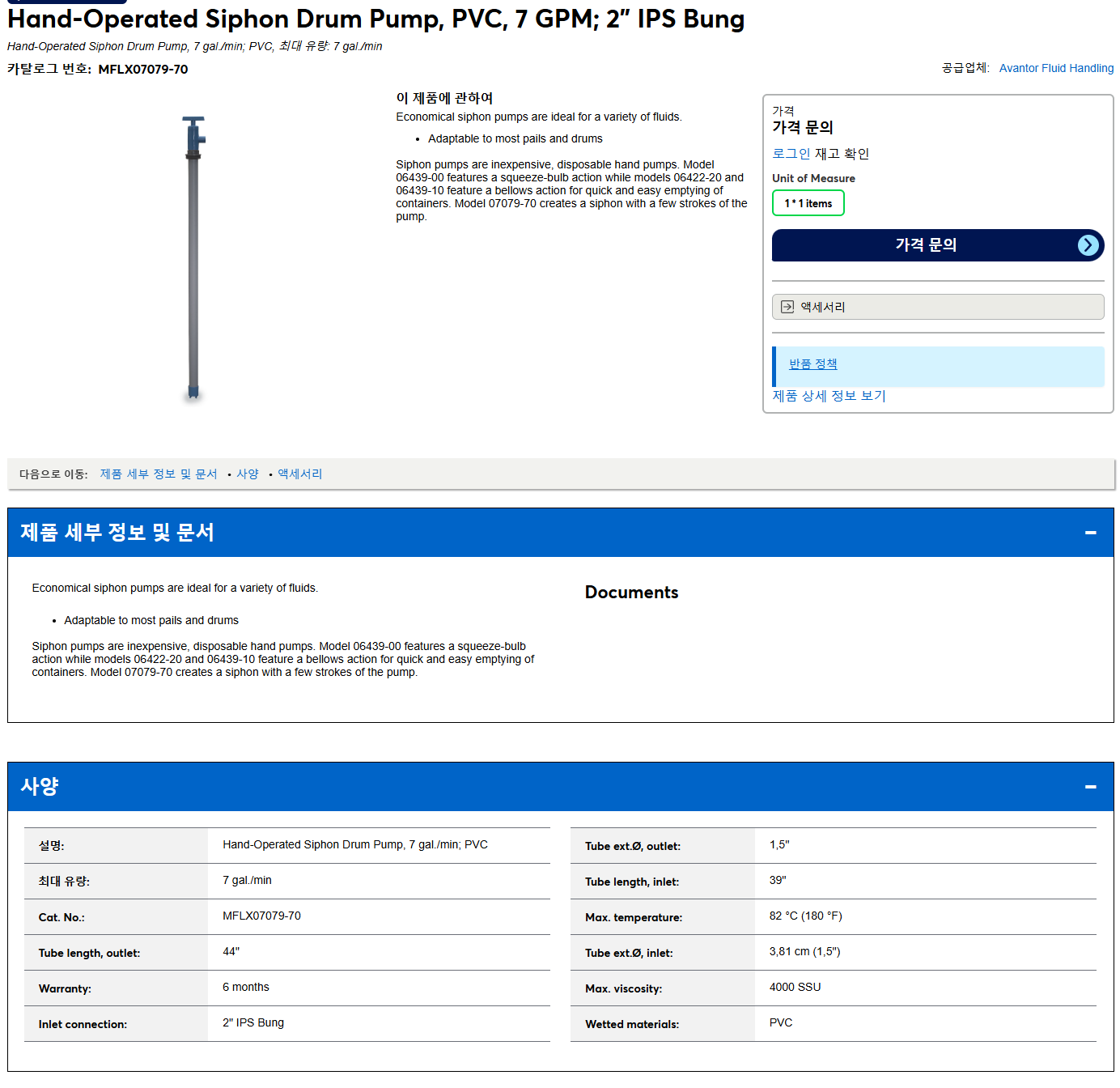1120x1088 pixels.
Task: Click the 3,81 cm (1,5") inlet diameter value
Action: [805, 952]
